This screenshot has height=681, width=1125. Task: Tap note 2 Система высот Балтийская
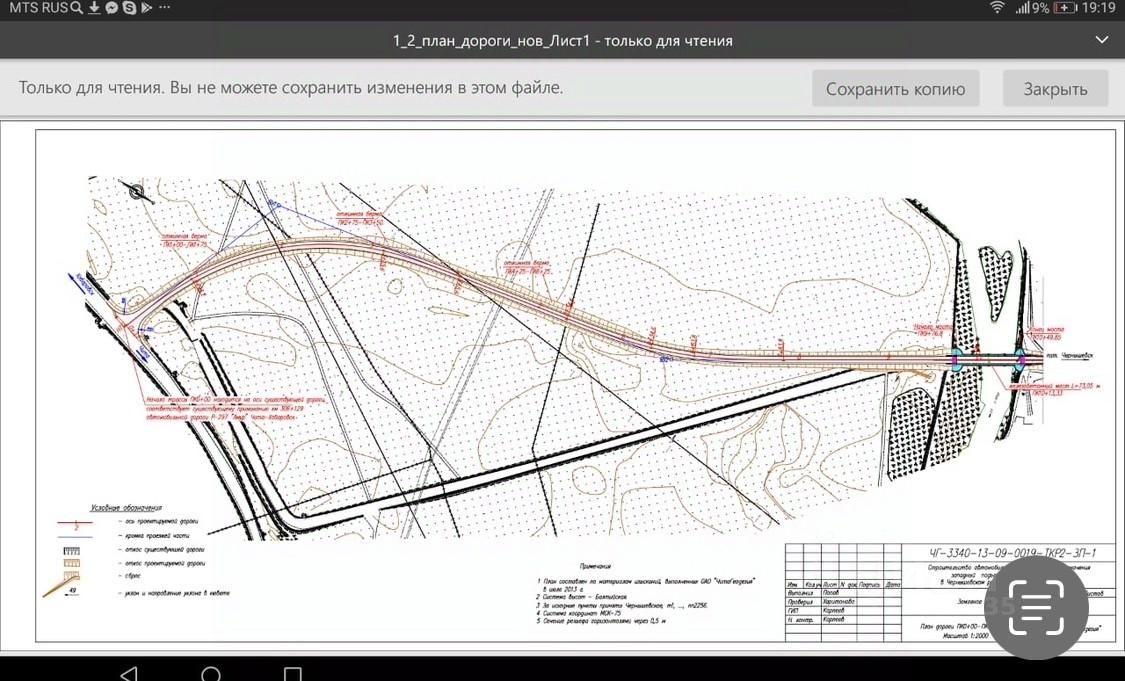[x=582, y=597]
